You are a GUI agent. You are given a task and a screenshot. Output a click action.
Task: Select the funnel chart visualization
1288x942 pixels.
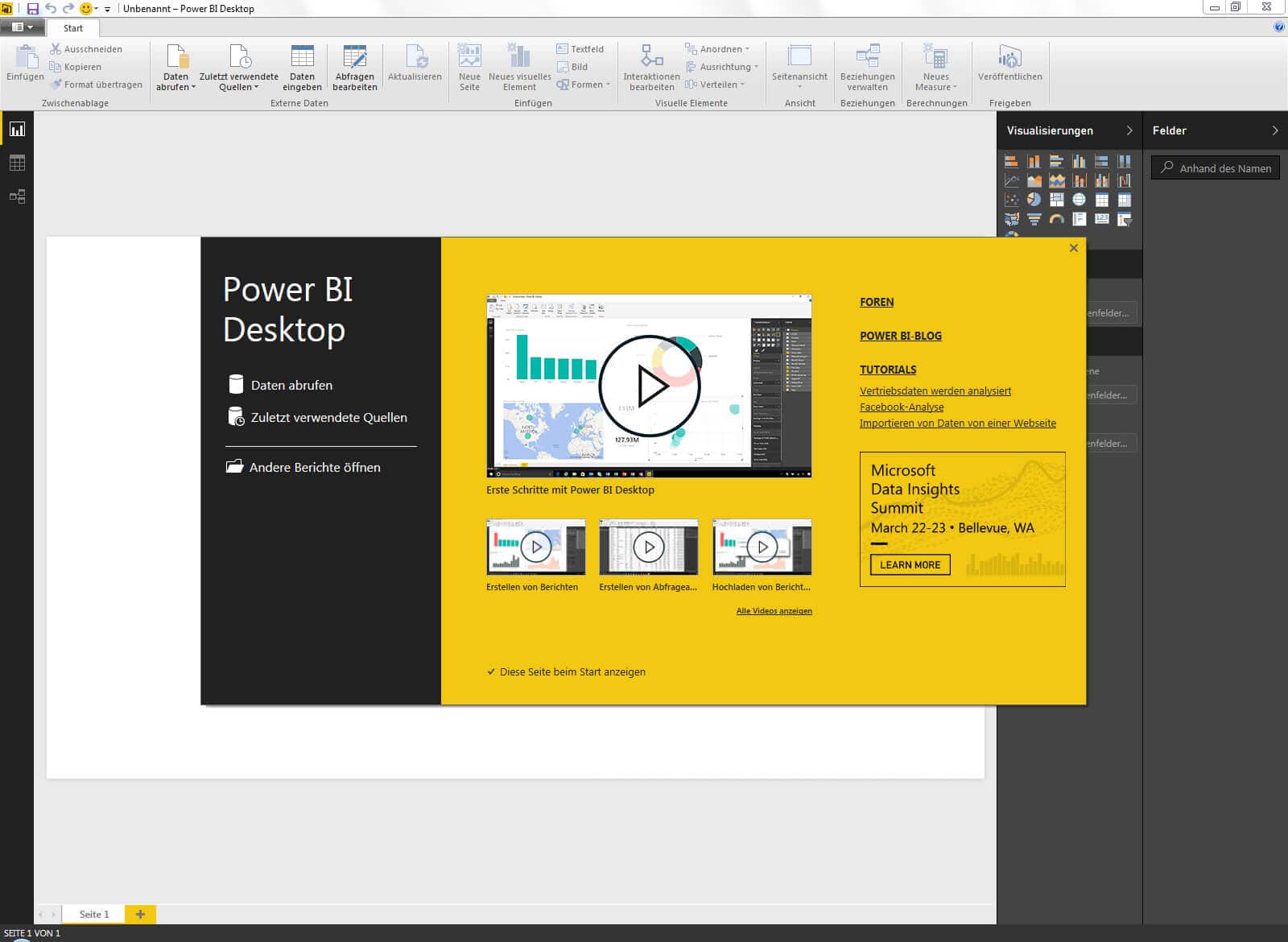click(x=1034, y=219)
